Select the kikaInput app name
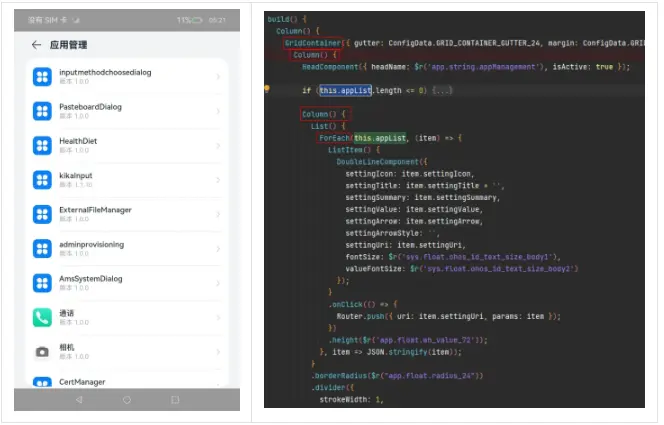 pyautogui.click(x=76, y=176)
